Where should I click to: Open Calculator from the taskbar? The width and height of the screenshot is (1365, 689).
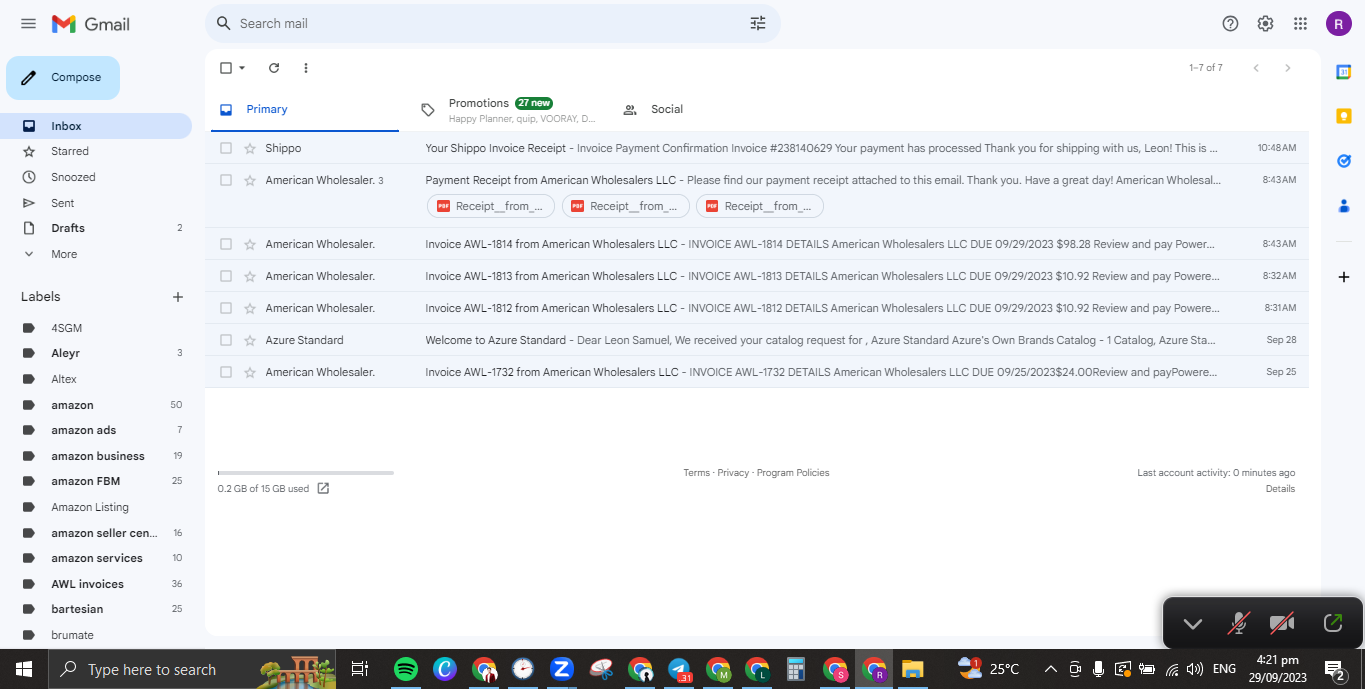[796, 669]
